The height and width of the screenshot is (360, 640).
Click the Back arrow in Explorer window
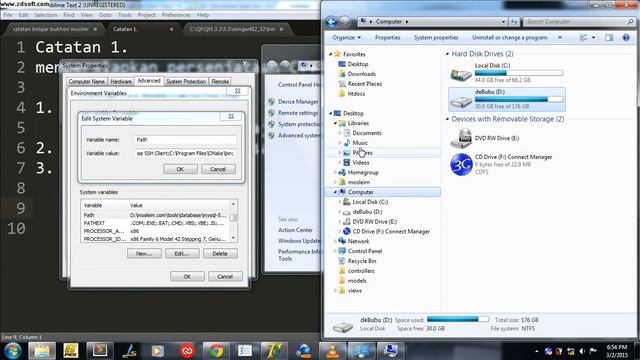(x=331, y=22)
